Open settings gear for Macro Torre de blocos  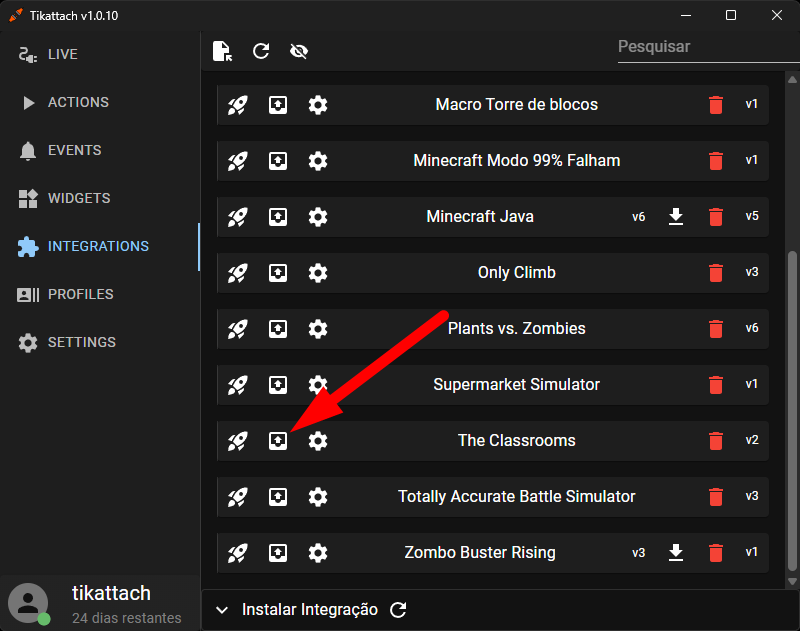point(318,105)
